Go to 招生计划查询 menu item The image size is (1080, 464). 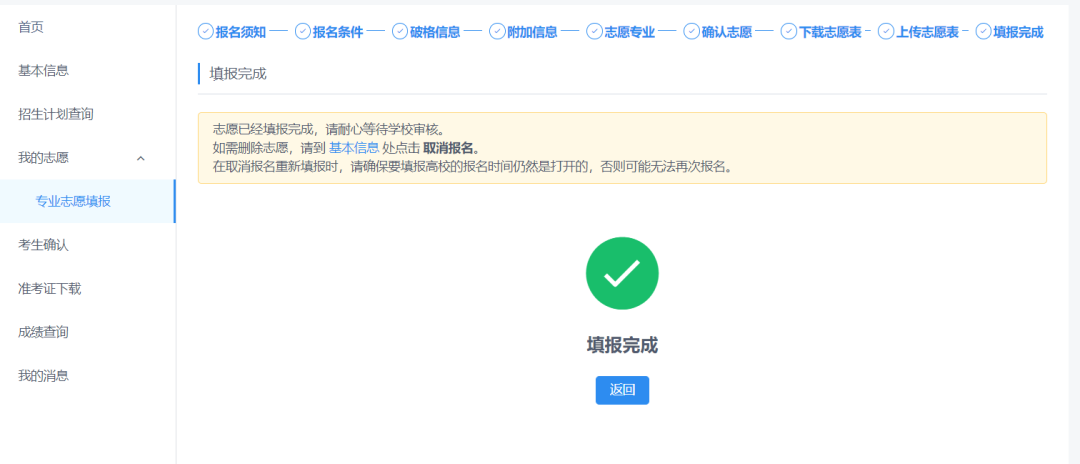tap(56, 114)
